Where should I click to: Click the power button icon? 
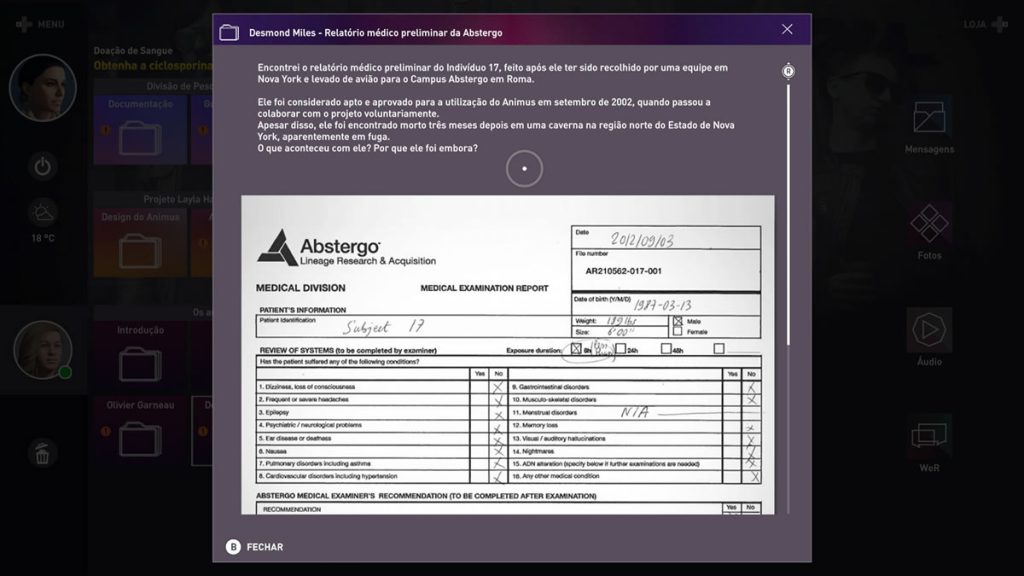42,166
